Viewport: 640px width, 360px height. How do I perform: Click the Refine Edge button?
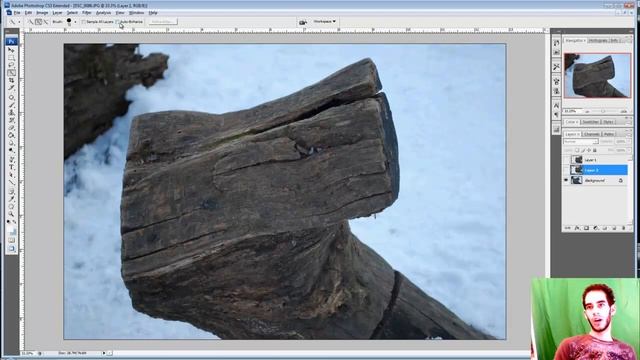[x=163, y=22]
